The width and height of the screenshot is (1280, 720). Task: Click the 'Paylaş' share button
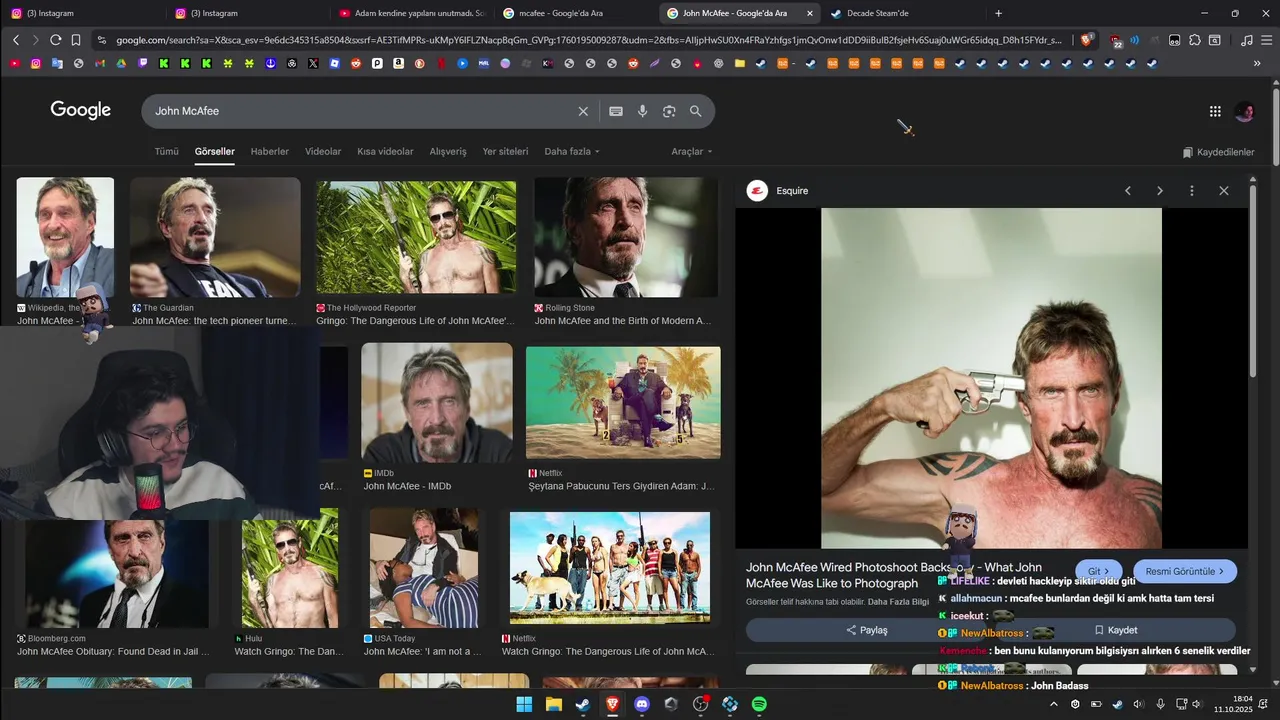867,631
